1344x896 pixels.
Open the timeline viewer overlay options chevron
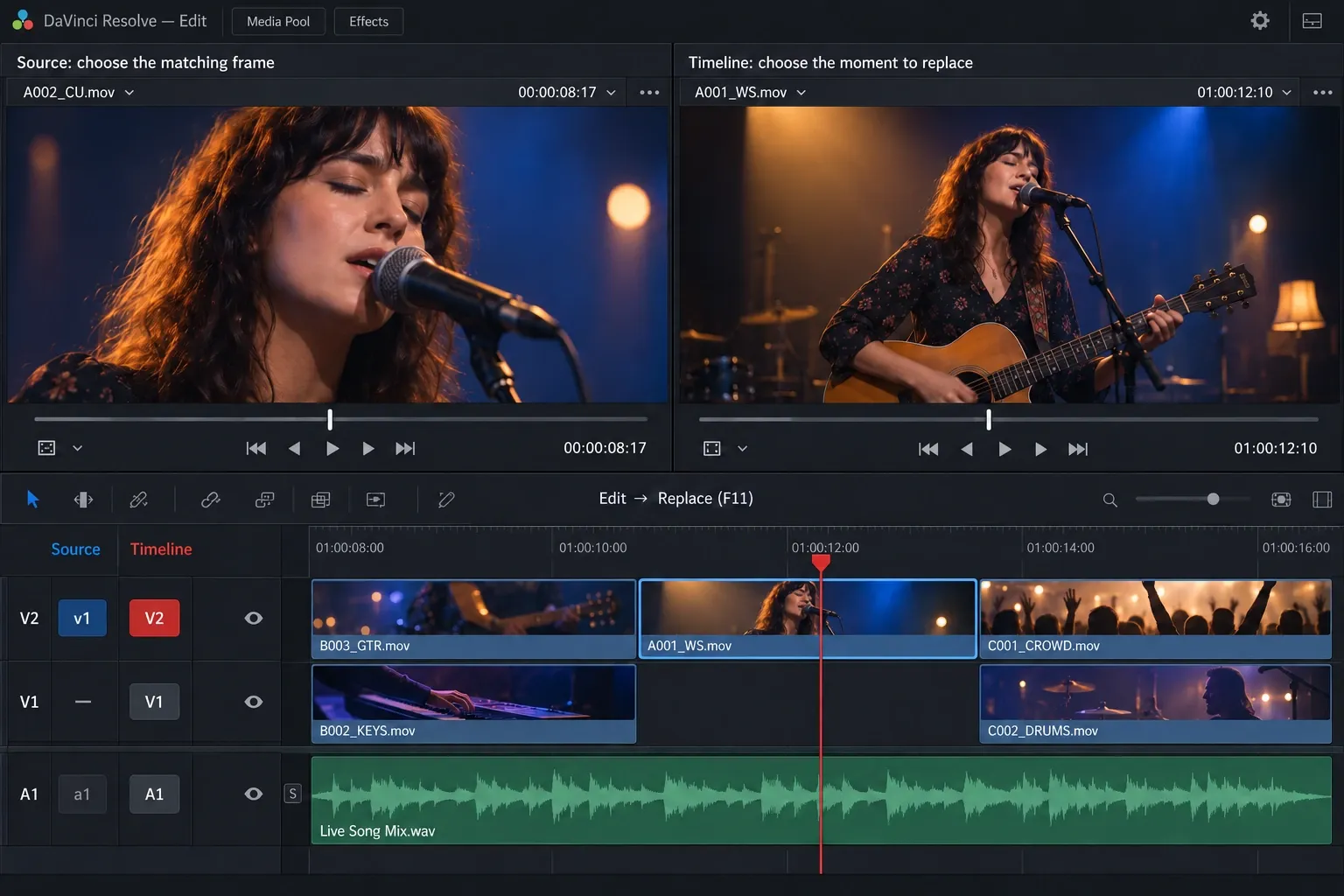[x=742, y=449]
